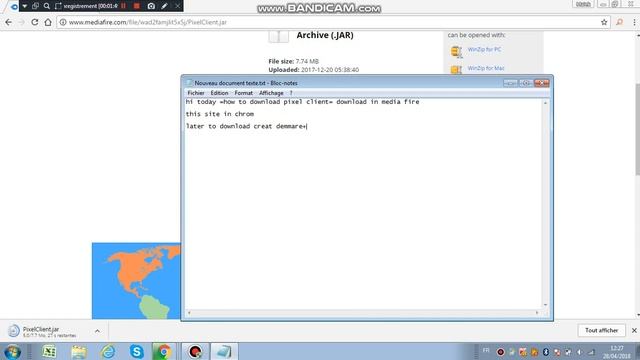The height and width of the screenshot is (360, 640).
Task: Click the site info icon in address bar
Action: pyautogui.click(x=63, y=22)
